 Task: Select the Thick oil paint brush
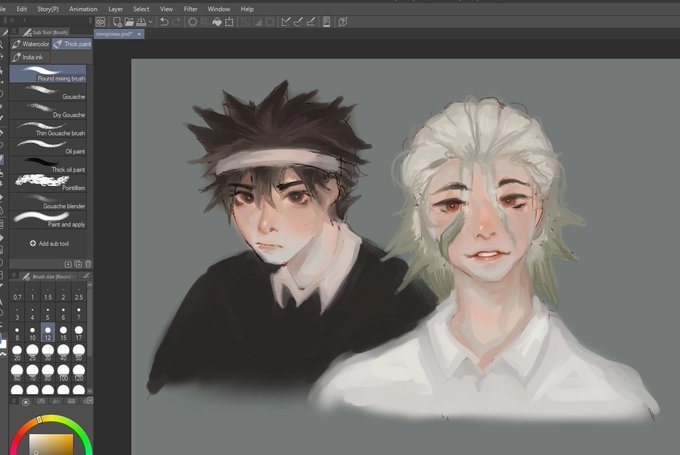click(48, 165)
